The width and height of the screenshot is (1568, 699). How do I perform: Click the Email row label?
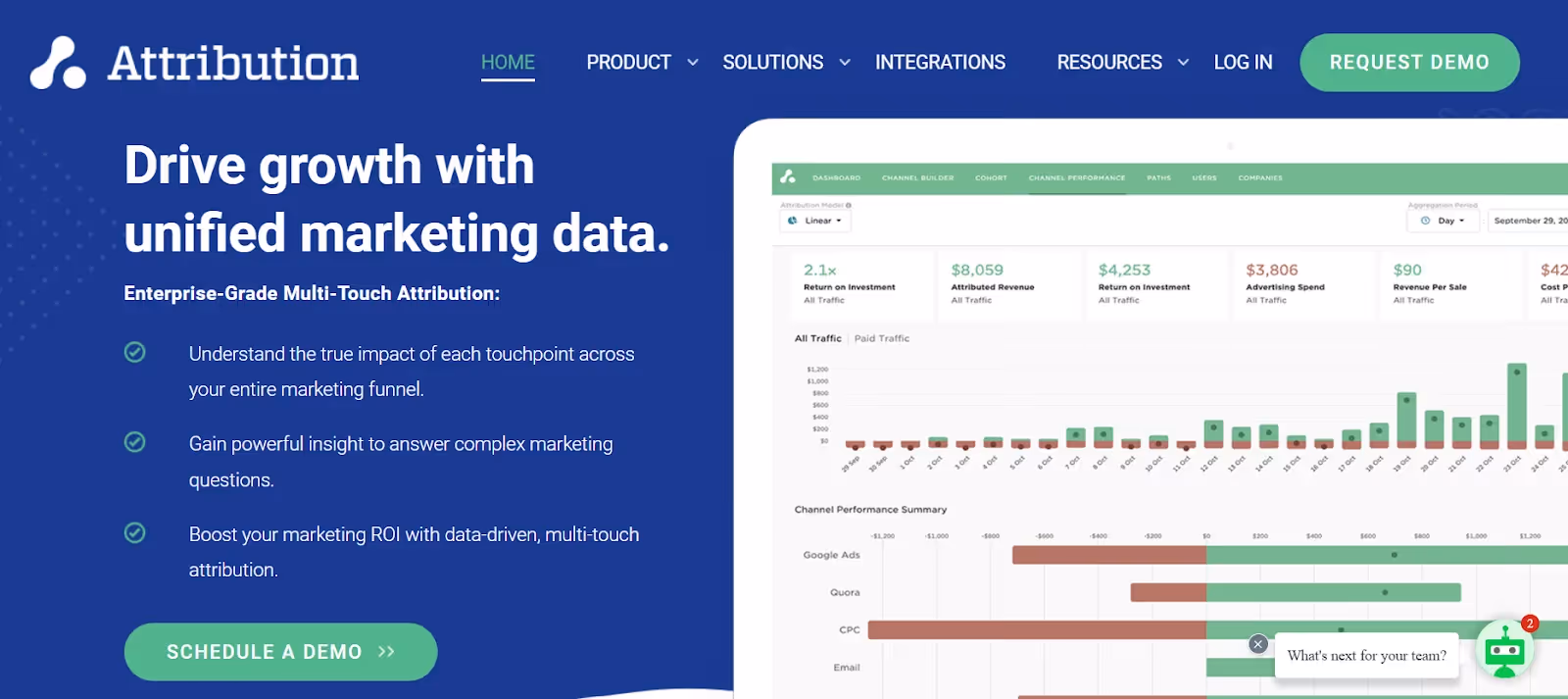point(847,668)
